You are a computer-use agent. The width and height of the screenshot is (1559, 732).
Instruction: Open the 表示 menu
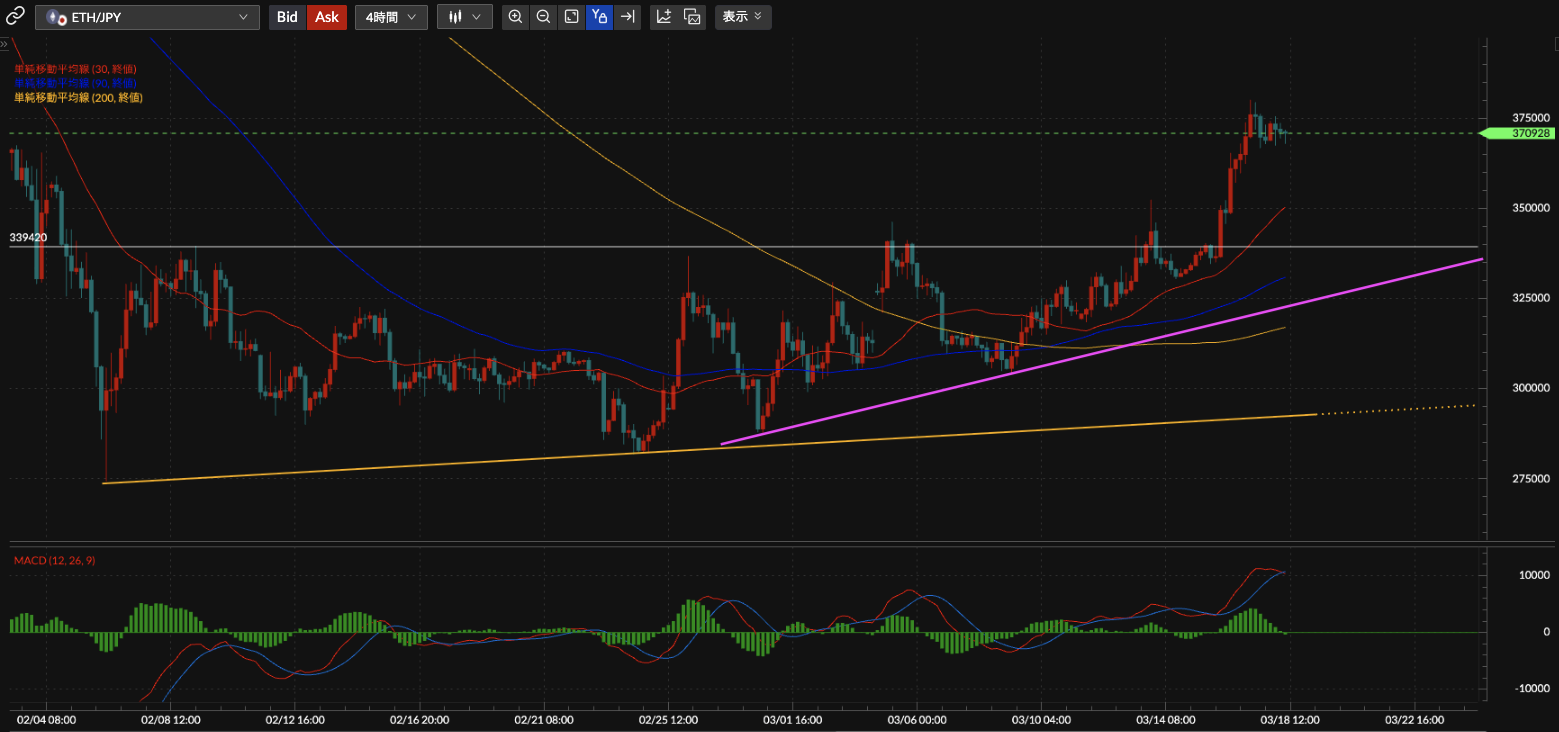tap(742, 17)
